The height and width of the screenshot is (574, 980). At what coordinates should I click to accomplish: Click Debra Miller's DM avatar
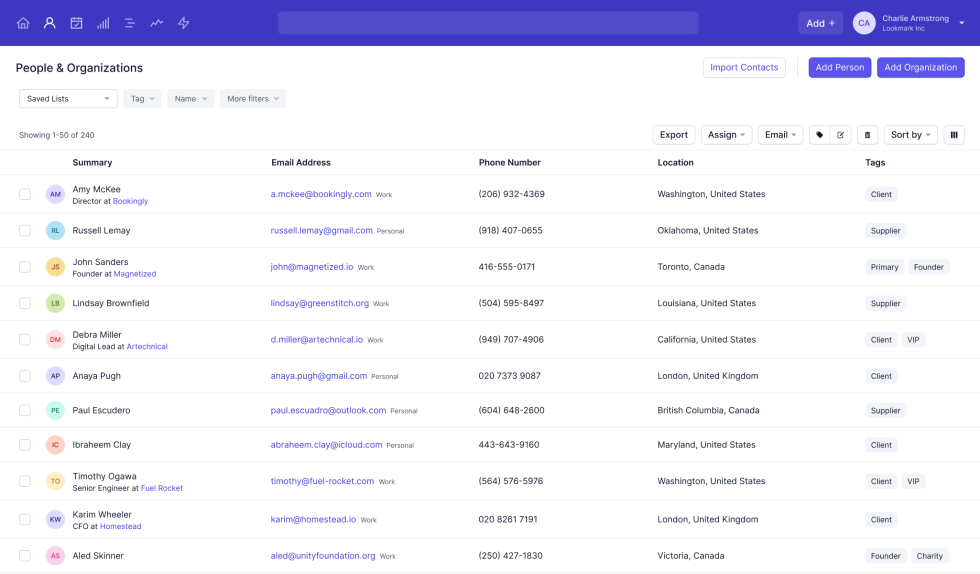(56, 340)
